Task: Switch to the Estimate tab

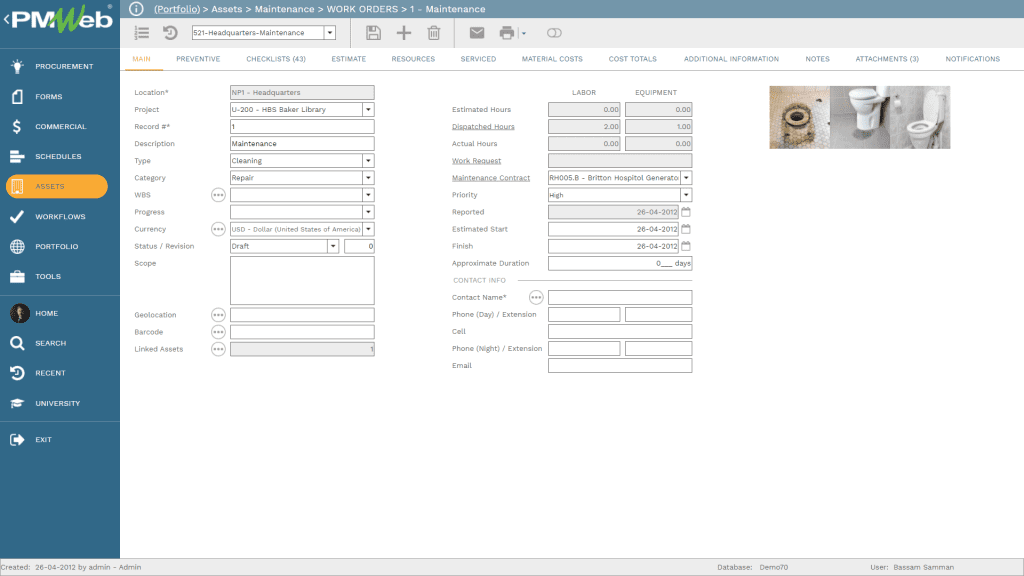Action: [349, 59]
